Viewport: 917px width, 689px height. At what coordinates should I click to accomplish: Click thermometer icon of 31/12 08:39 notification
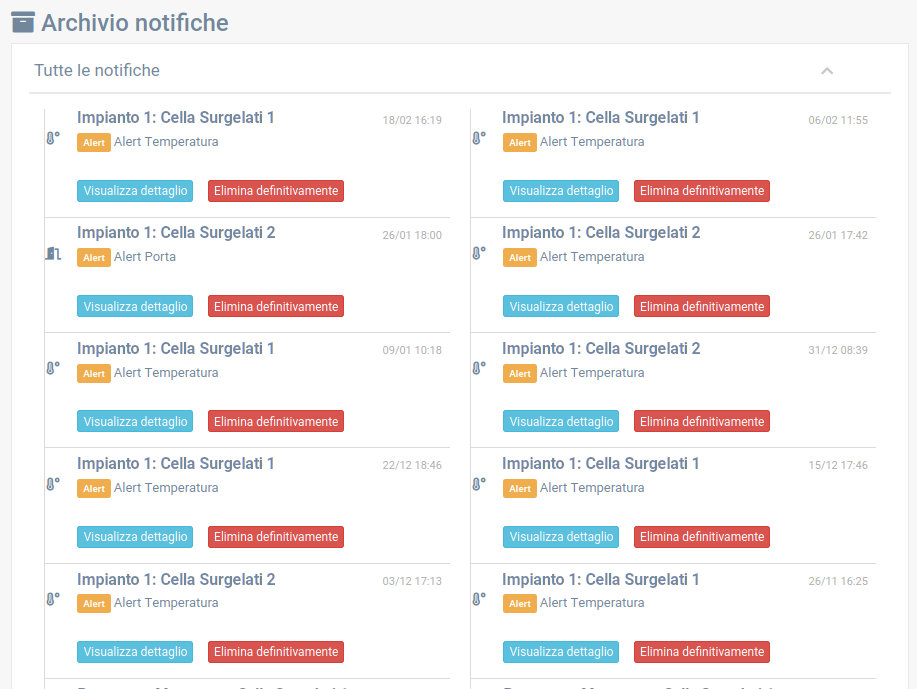[x=478, y=369]
